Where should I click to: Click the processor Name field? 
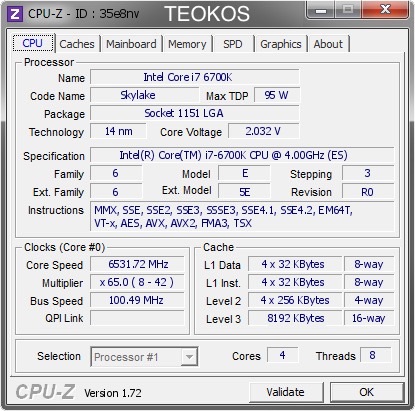pyautogui.click(x=195, y=77)
